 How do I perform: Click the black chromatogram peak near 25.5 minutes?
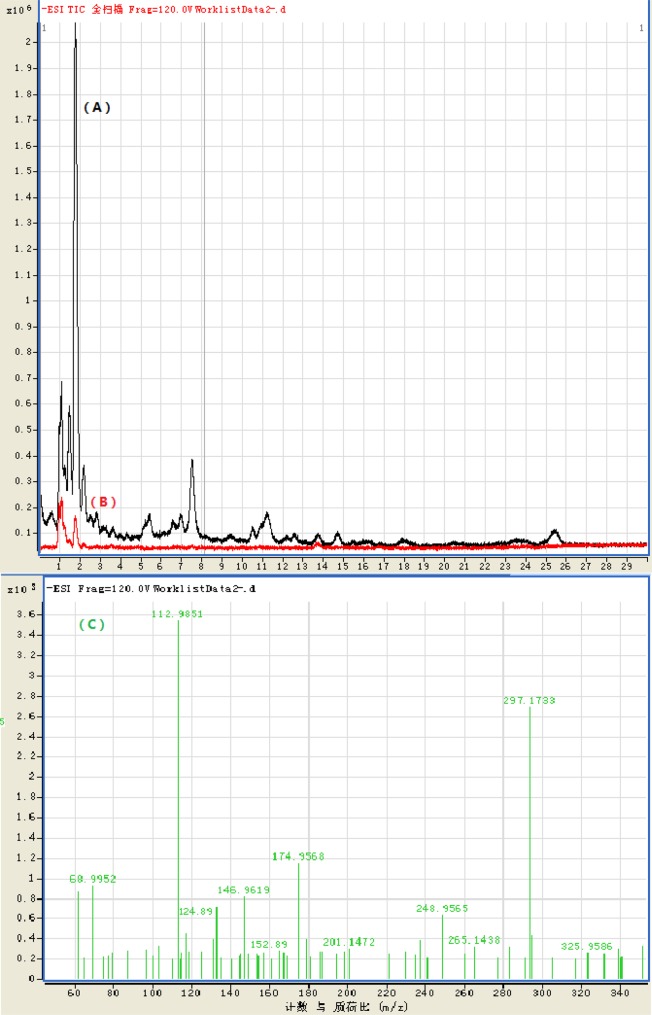(x=555, y=531)
